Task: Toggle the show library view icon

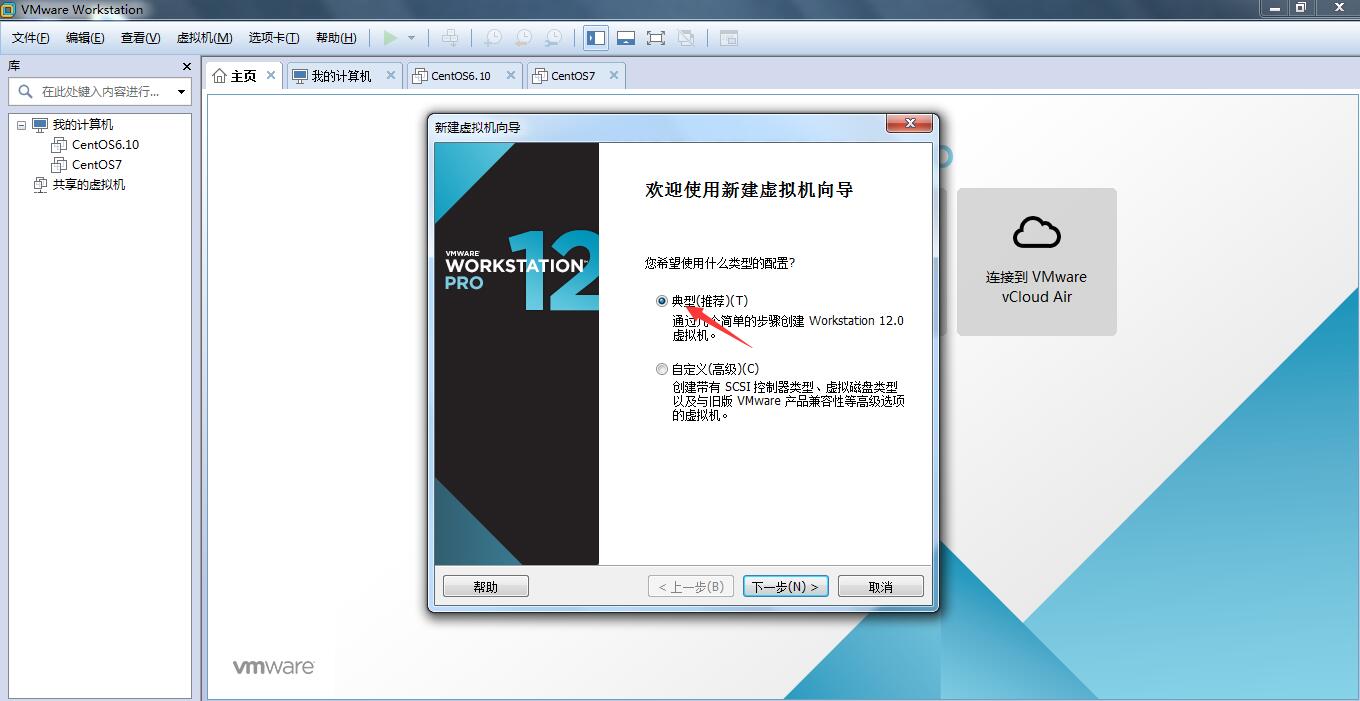Action: click(596, 38)
